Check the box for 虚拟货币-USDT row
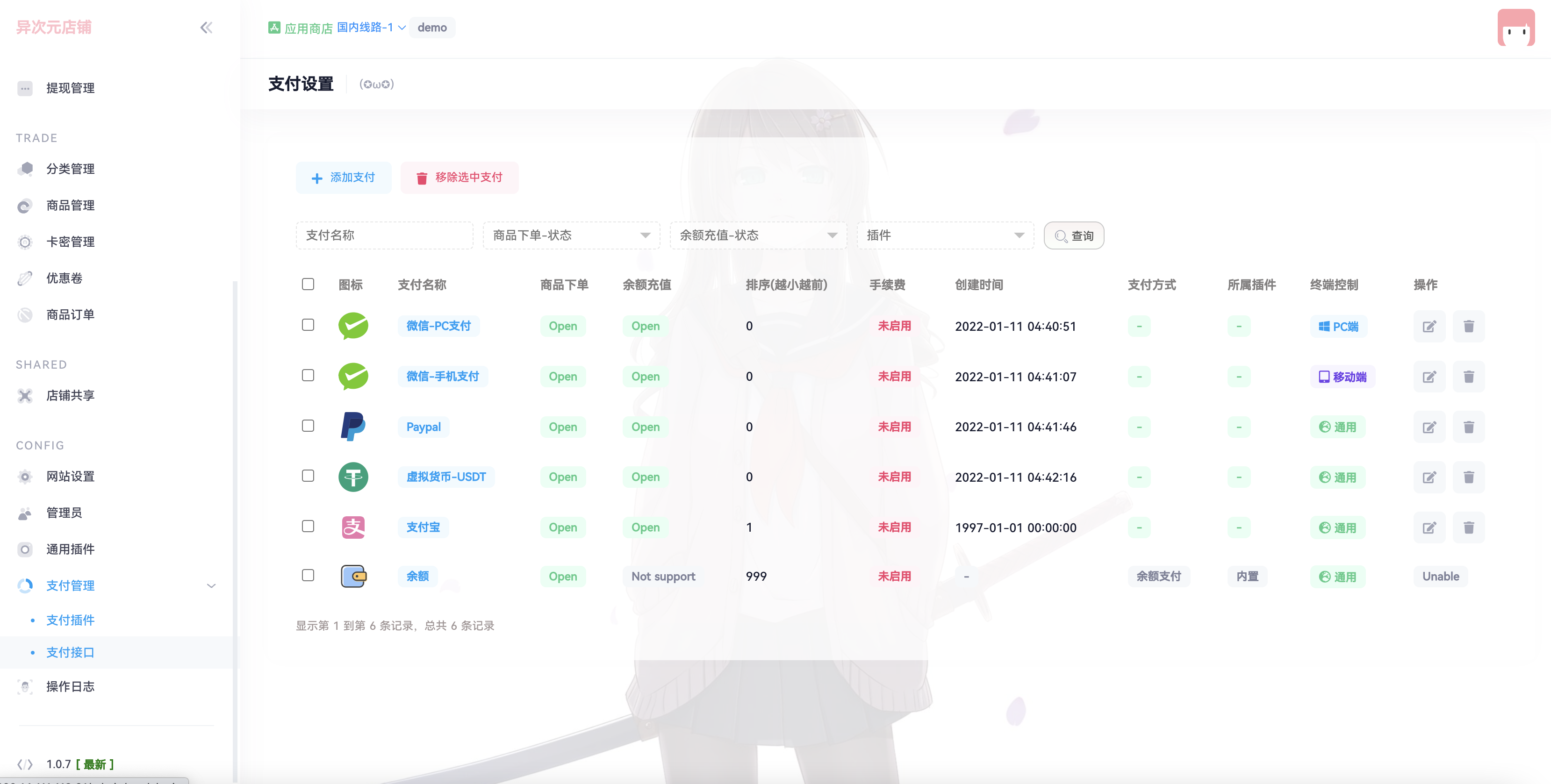 point(308,476)
